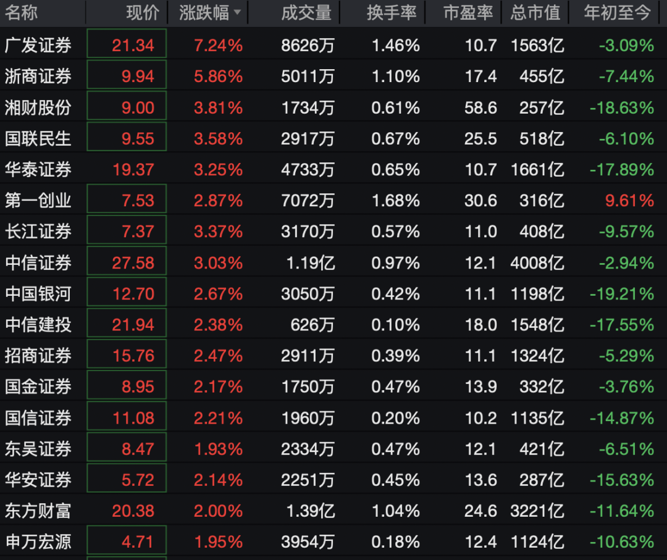This screenshot has height=560, width=667.
Task: Select the 中国银河 stock entry
Action: pos(39,294)
